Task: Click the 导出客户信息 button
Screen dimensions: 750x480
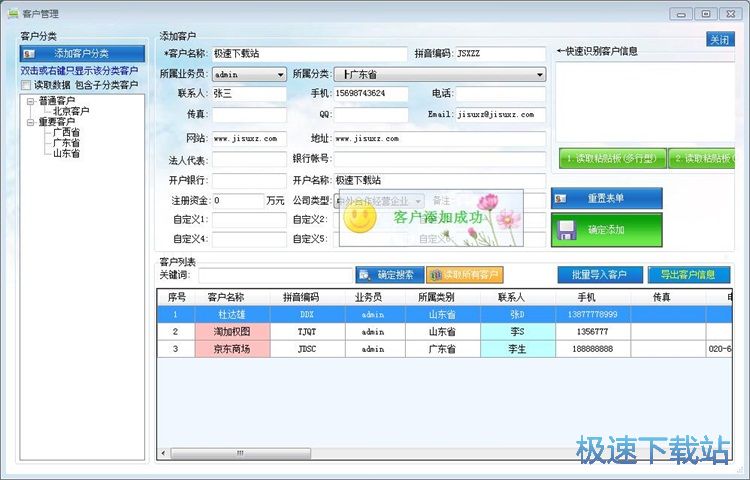Action: [689, 275]
